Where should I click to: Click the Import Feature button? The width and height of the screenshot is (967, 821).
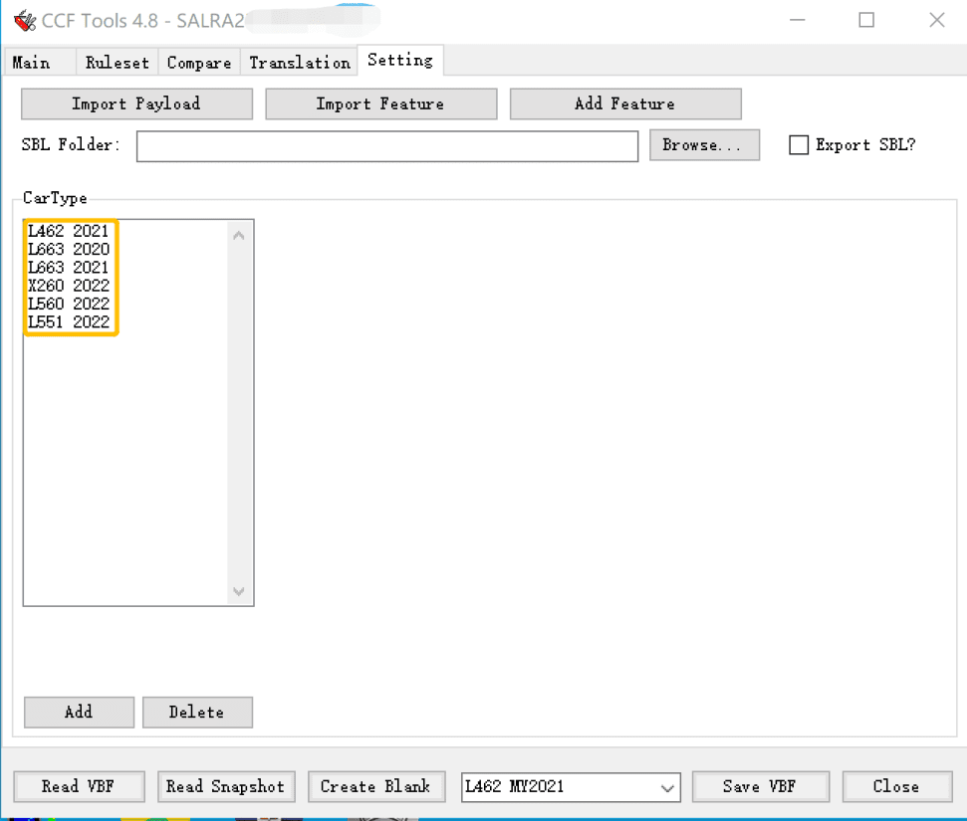click(x=381, y=104)
